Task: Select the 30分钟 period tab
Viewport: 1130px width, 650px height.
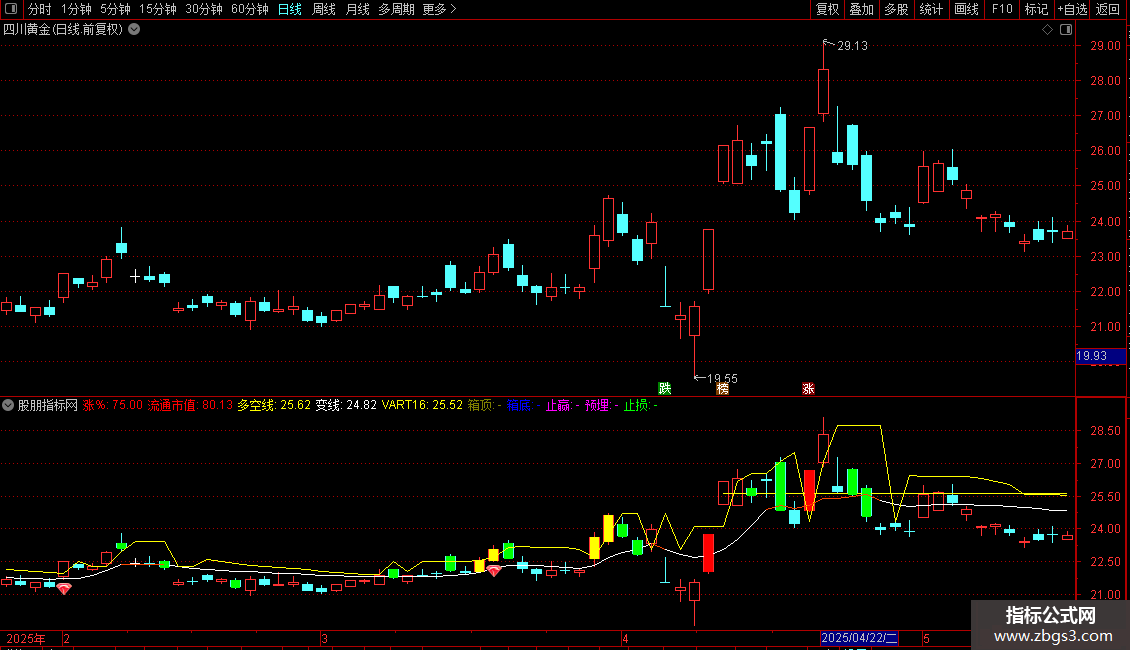Action: [204, 9]
